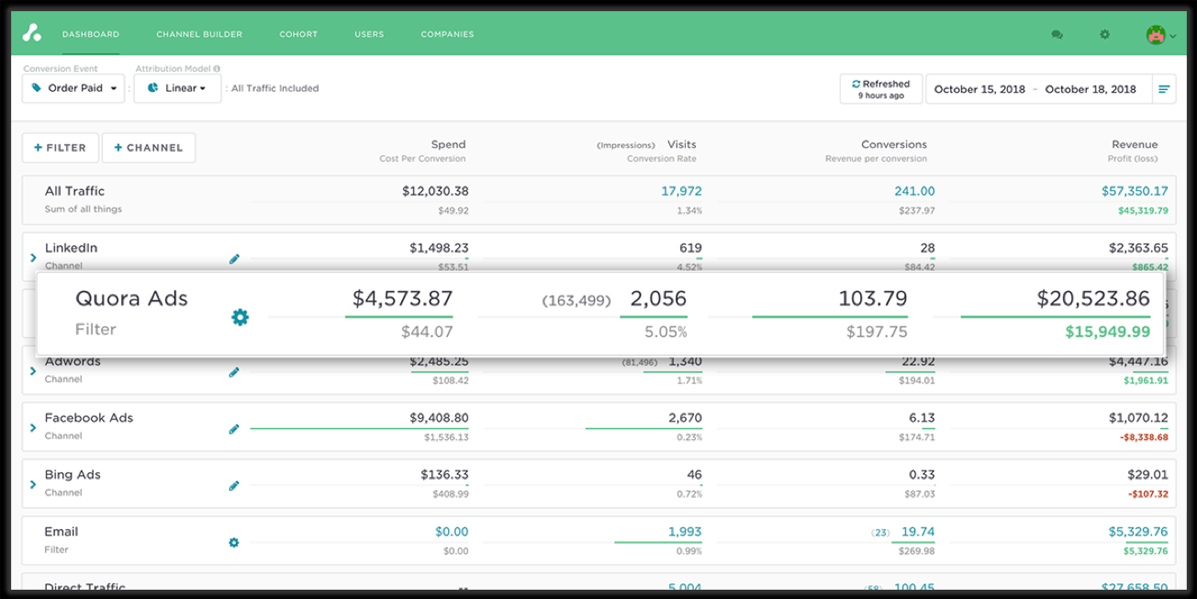Click the Refreshed data button
This screenshot has width=1197, height=599.
coord(881,89)
